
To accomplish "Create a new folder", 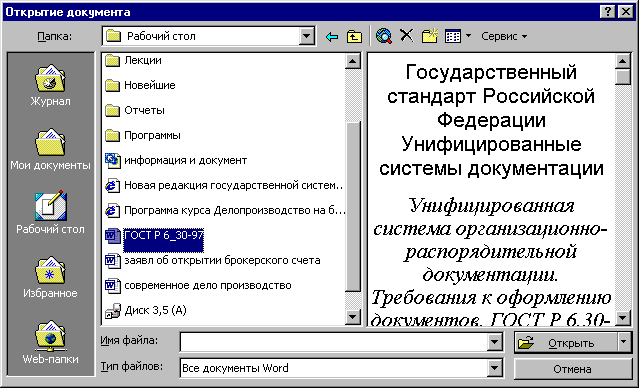I will [x=430, y=36].
